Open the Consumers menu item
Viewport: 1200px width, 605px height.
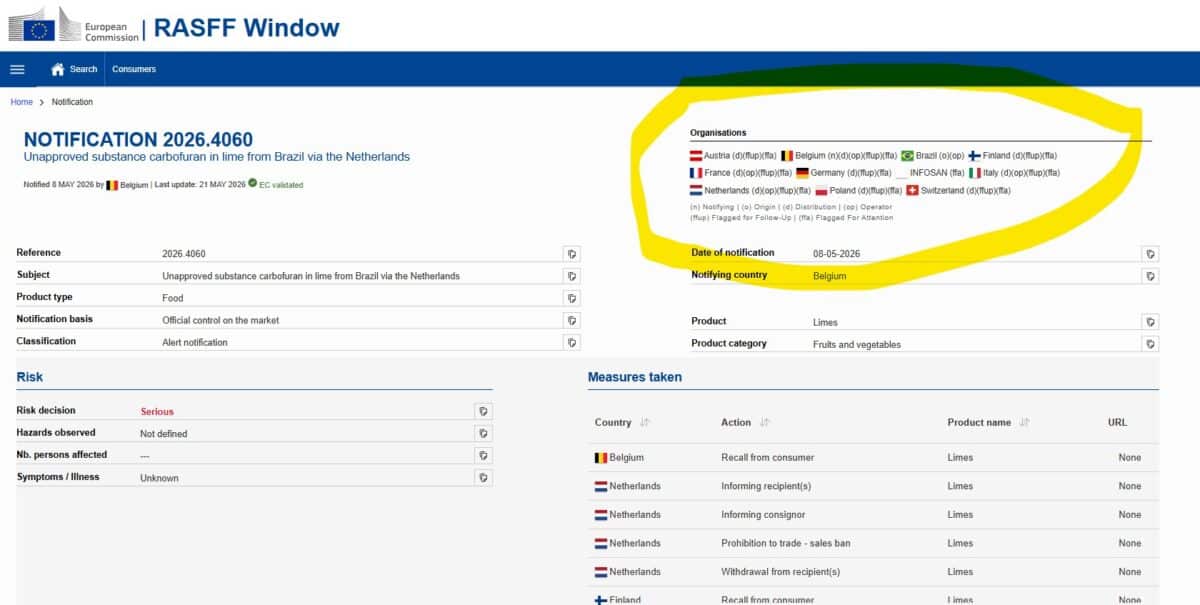[x=134, y=69]
